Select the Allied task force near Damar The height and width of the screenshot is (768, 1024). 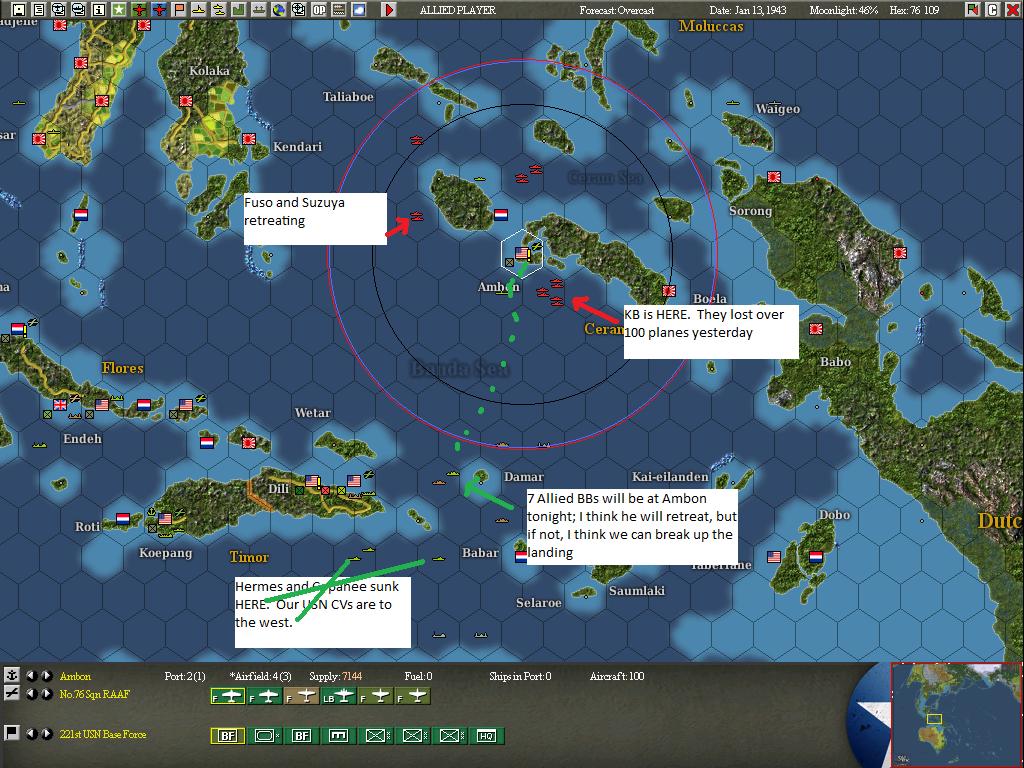[453, 473]
